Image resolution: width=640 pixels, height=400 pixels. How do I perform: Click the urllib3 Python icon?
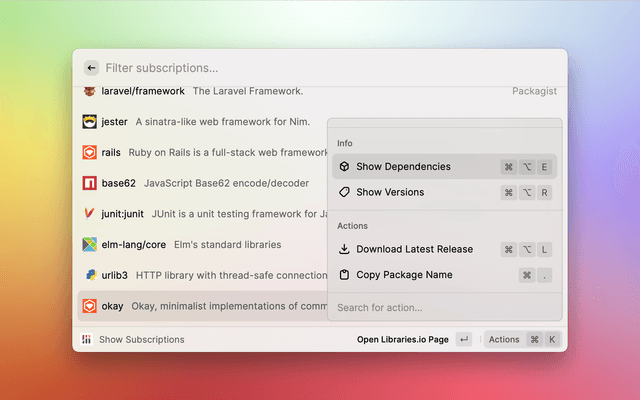(x=89, y=275)
